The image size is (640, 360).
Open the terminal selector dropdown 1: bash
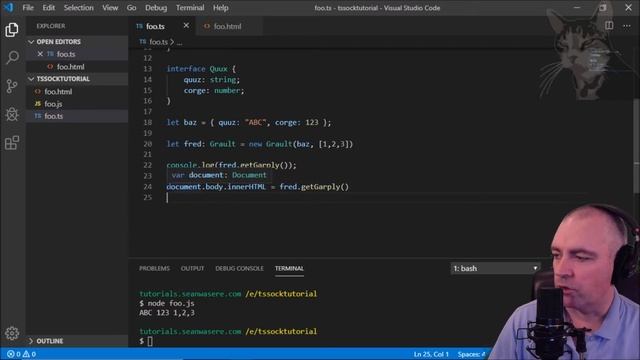[495, 268]
